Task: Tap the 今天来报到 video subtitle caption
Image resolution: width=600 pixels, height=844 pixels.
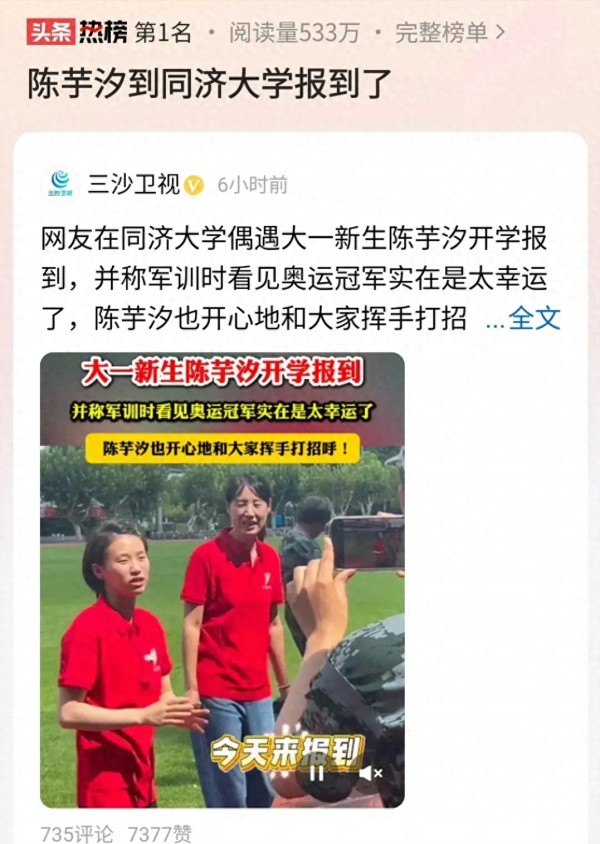Action: (x=287, y=751)
